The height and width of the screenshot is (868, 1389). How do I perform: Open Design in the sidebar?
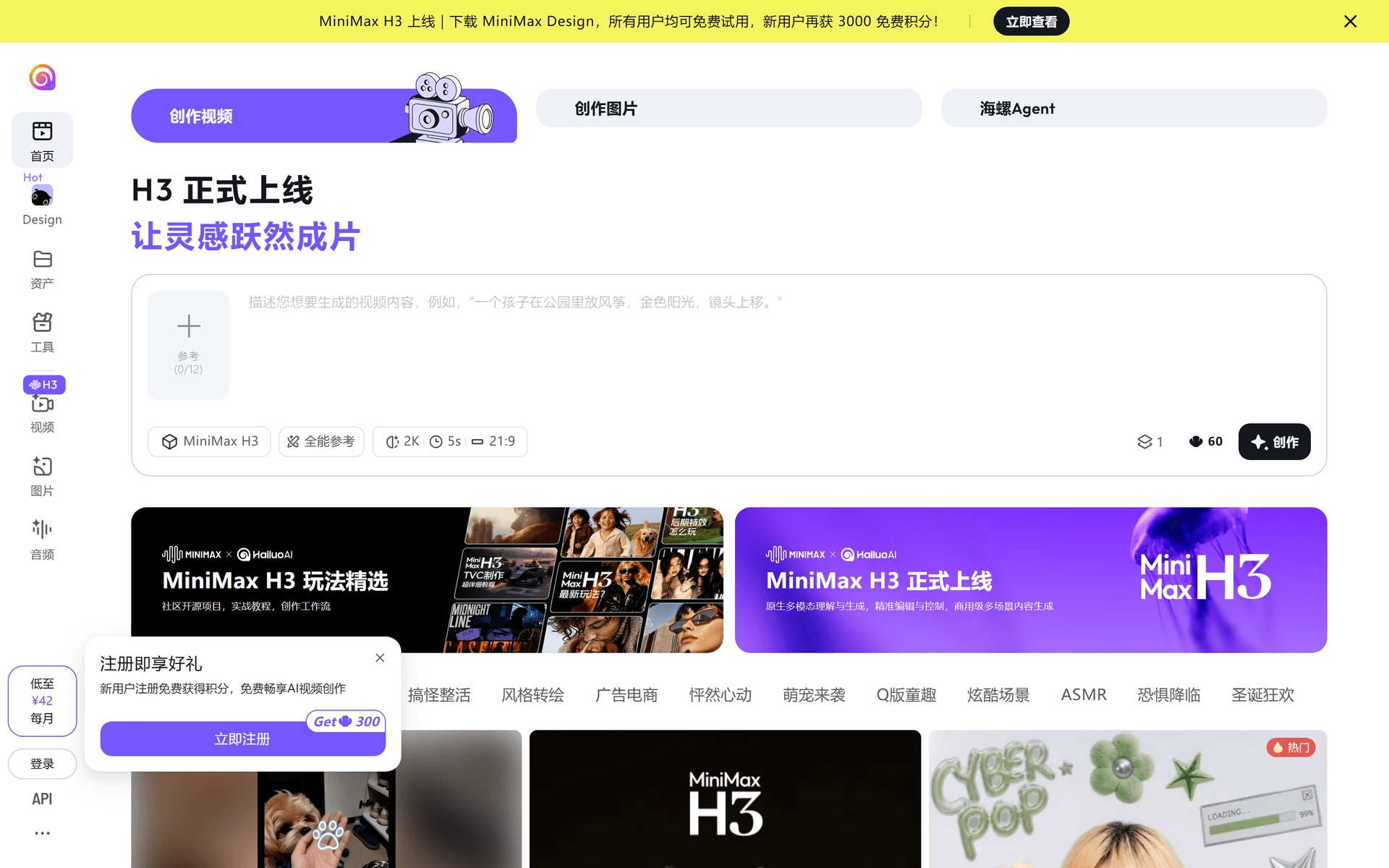[42, 205]
